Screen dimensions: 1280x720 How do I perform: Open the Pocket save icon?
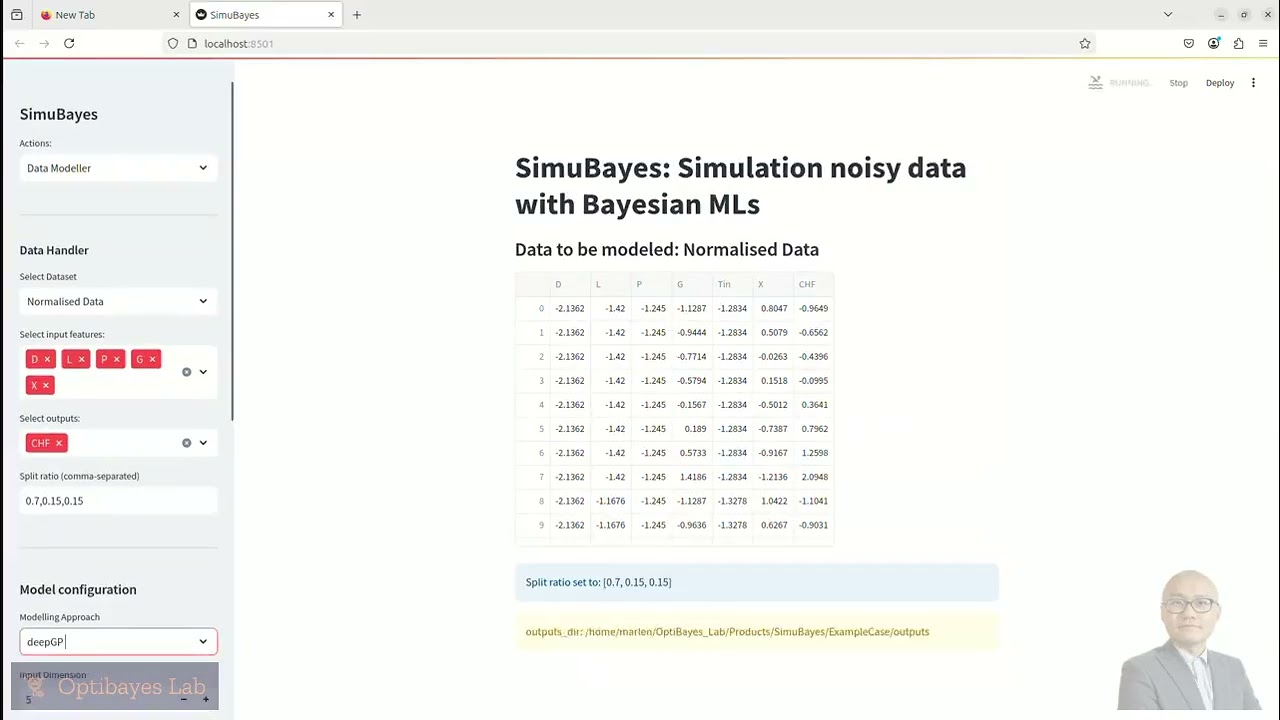pyautogui.click(x=1188, y=43)
